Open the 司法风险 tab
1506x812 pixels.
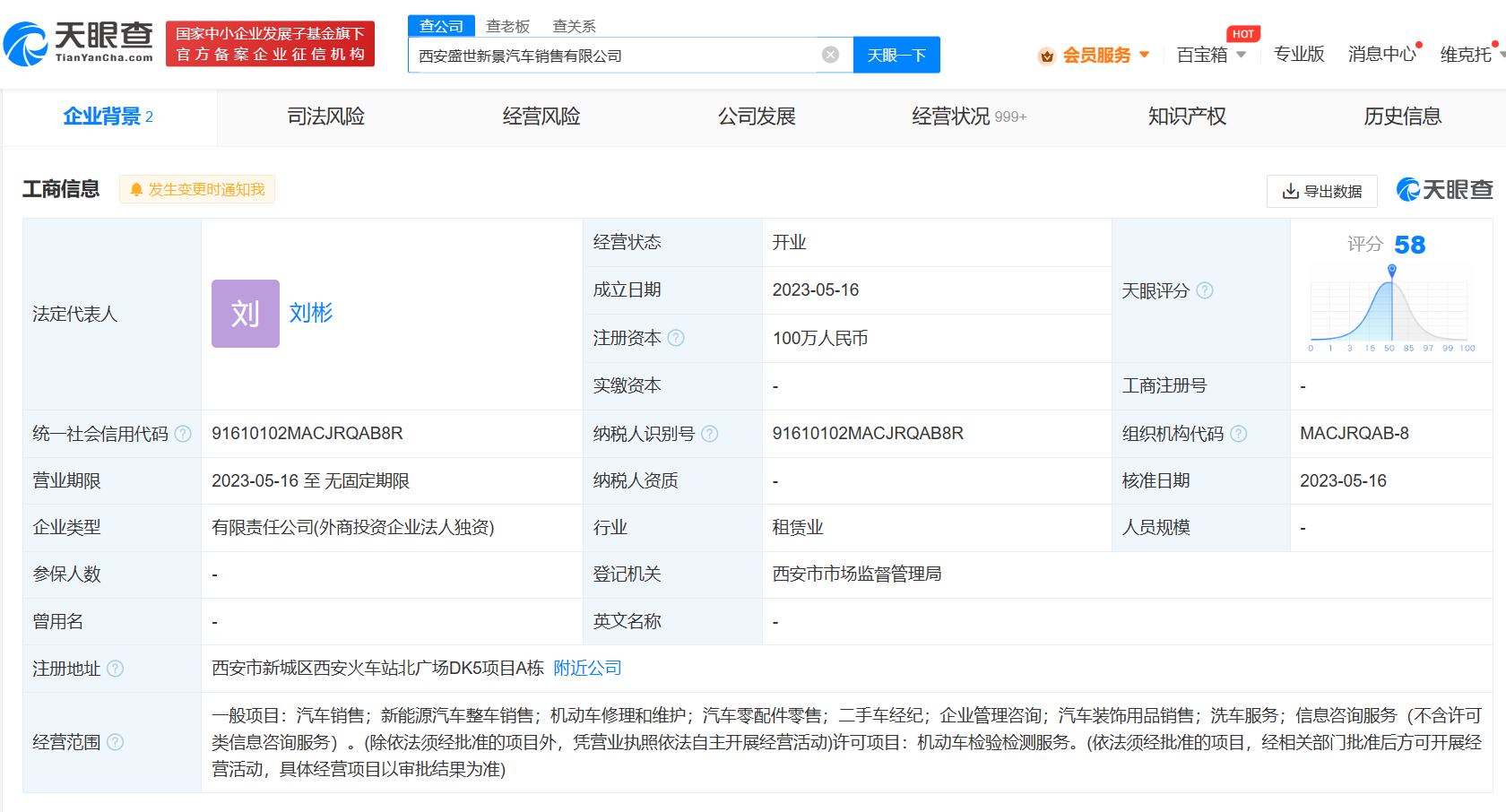(x=326, y=117)
